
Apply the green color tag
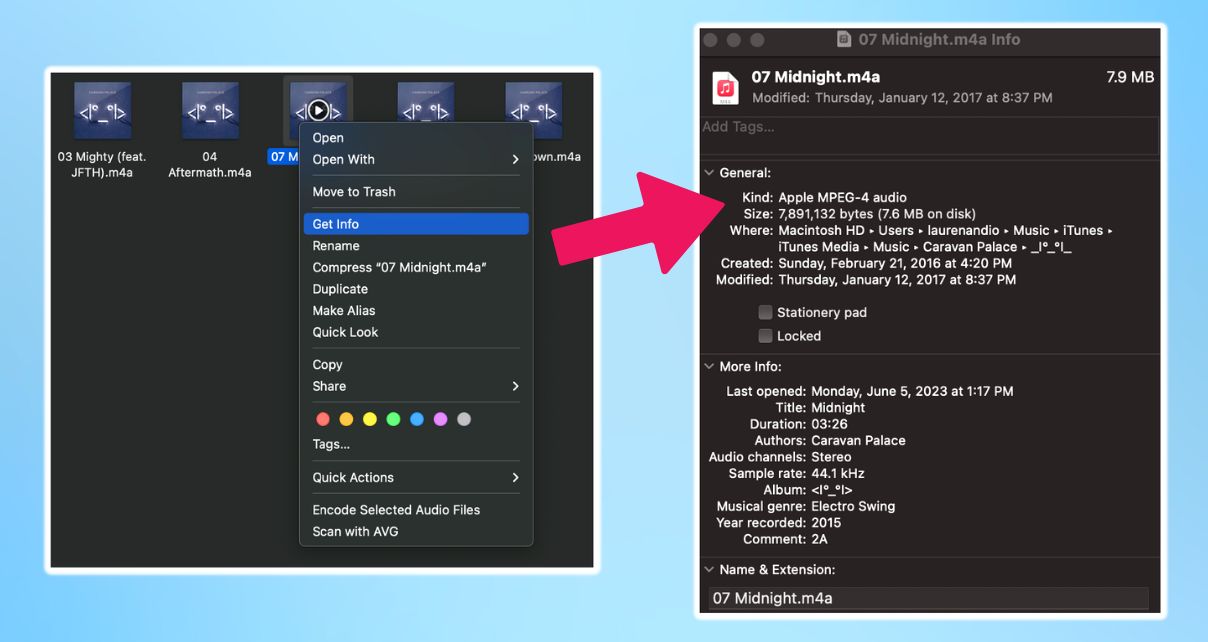[394, 419]
